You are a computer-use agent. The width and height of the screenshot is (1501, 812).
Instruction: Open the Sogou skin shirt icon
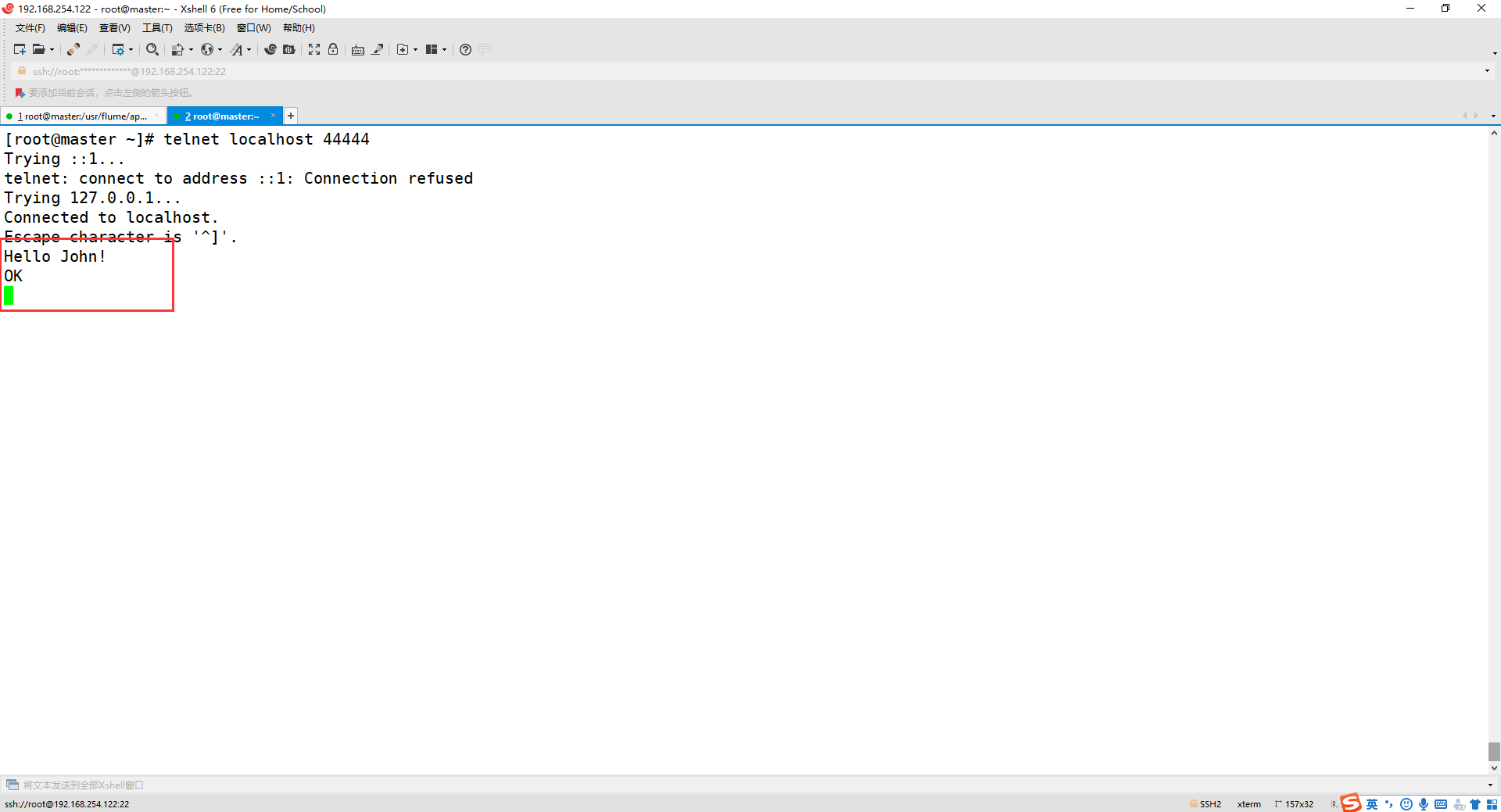click(1475, 804)
